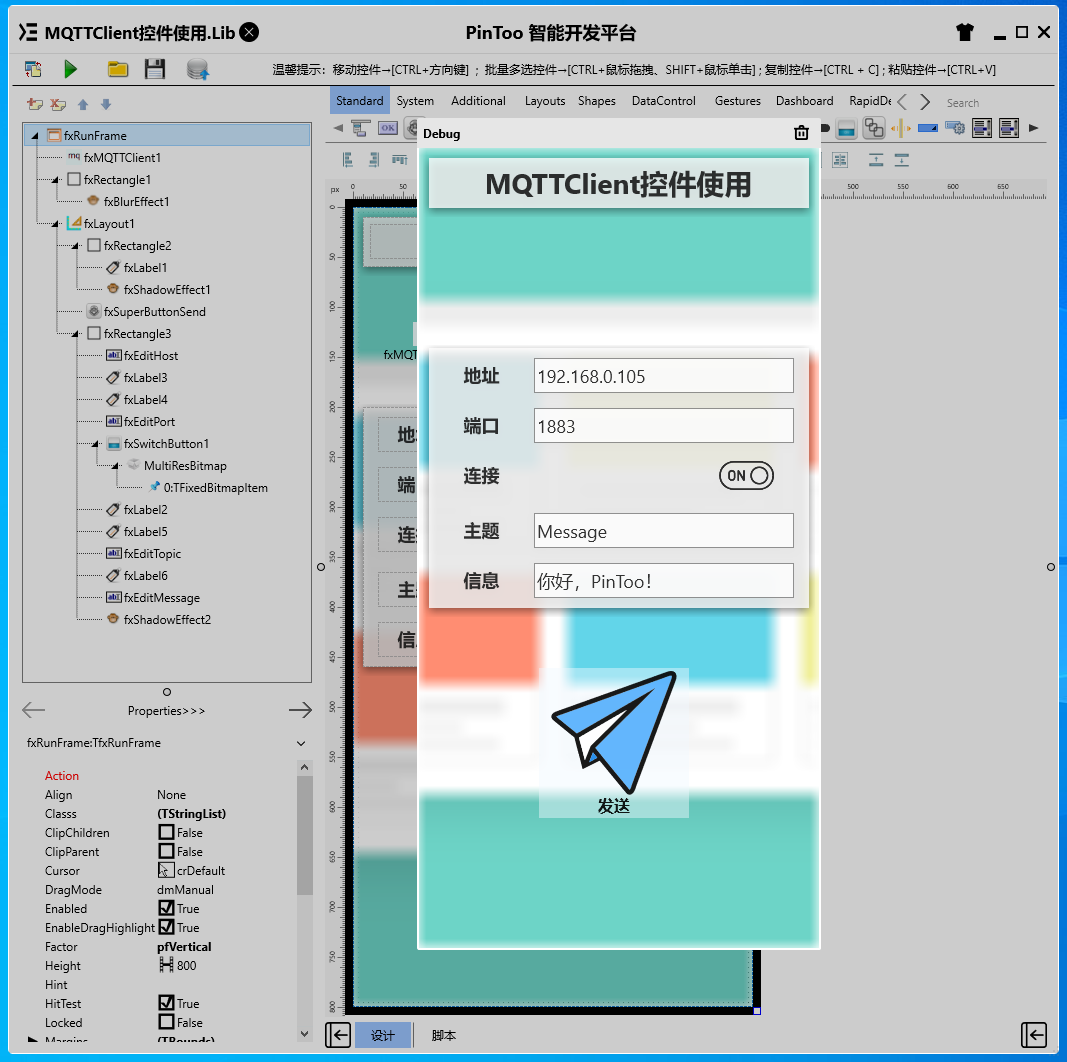
Task: Click the database upload icon
Action: 197,69
